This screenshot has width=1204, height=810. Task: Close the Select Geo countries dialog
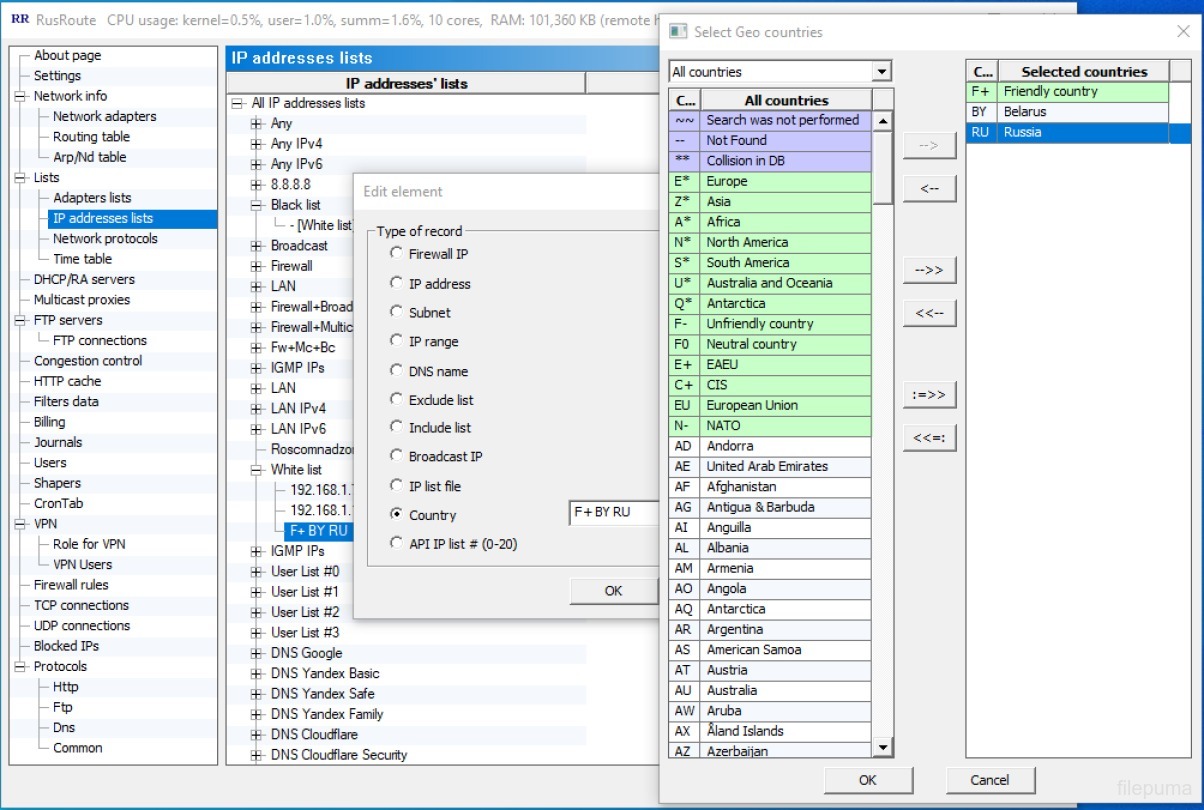tap(1183, 32)
